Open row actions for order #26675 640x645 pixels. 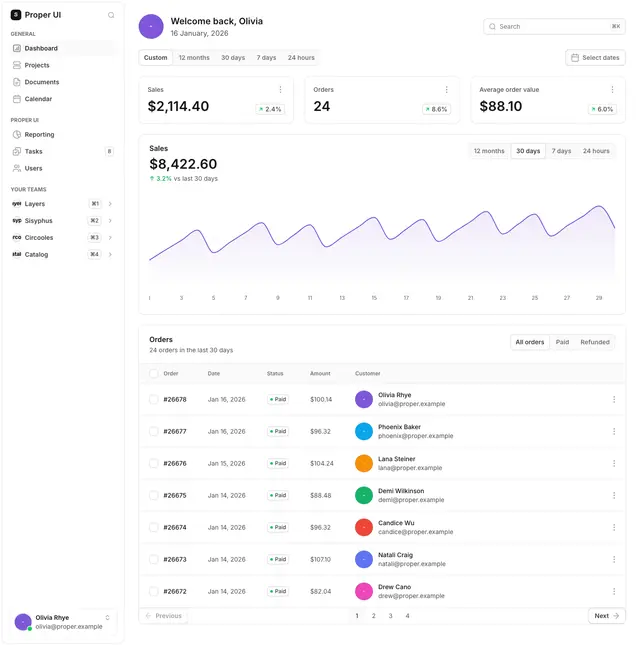click(x=614, y=495)
